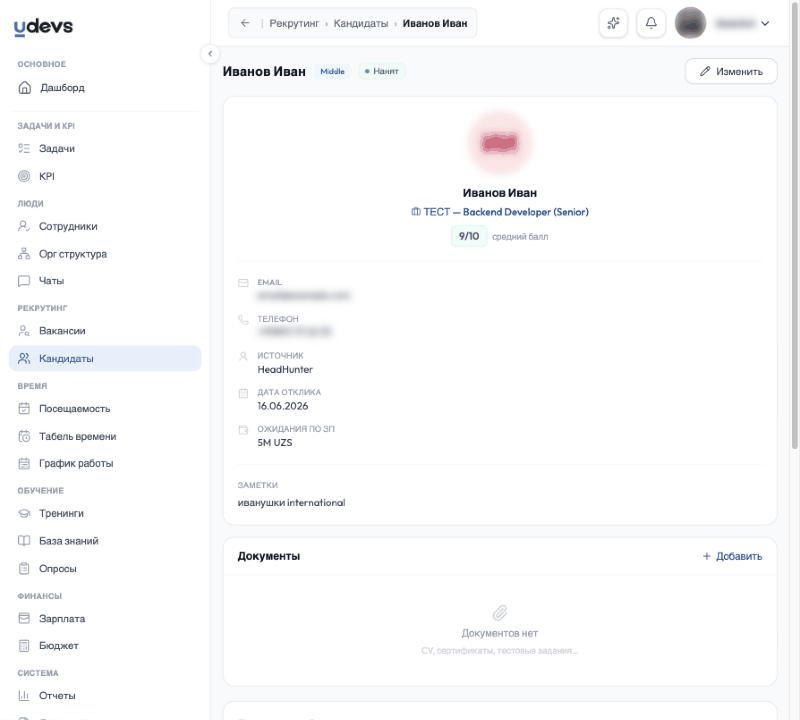The width and height of the screenshot is (800, 720).
Task: Open Зарплата page
Action: (105, 618)
